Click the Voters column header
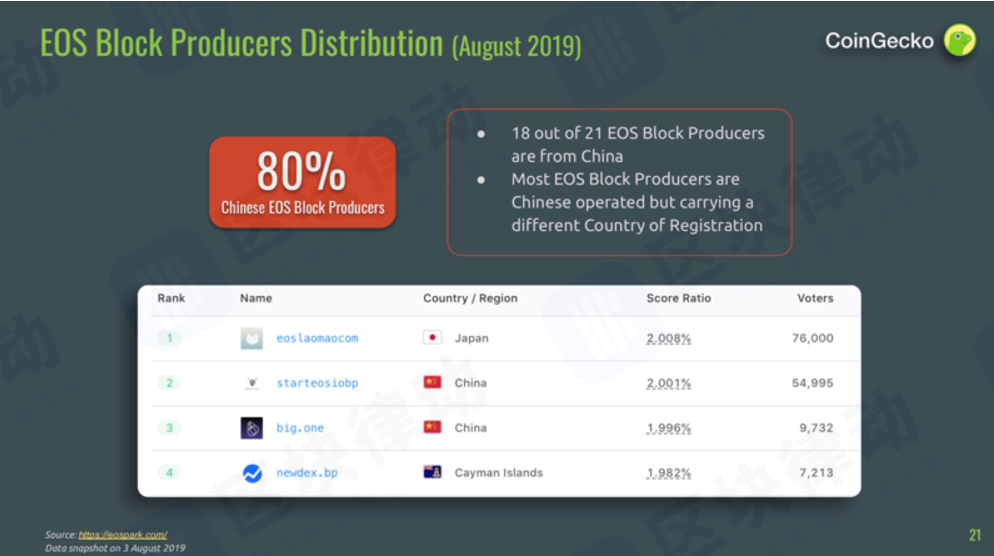This screenshot has height=556, width=994. 815,298
